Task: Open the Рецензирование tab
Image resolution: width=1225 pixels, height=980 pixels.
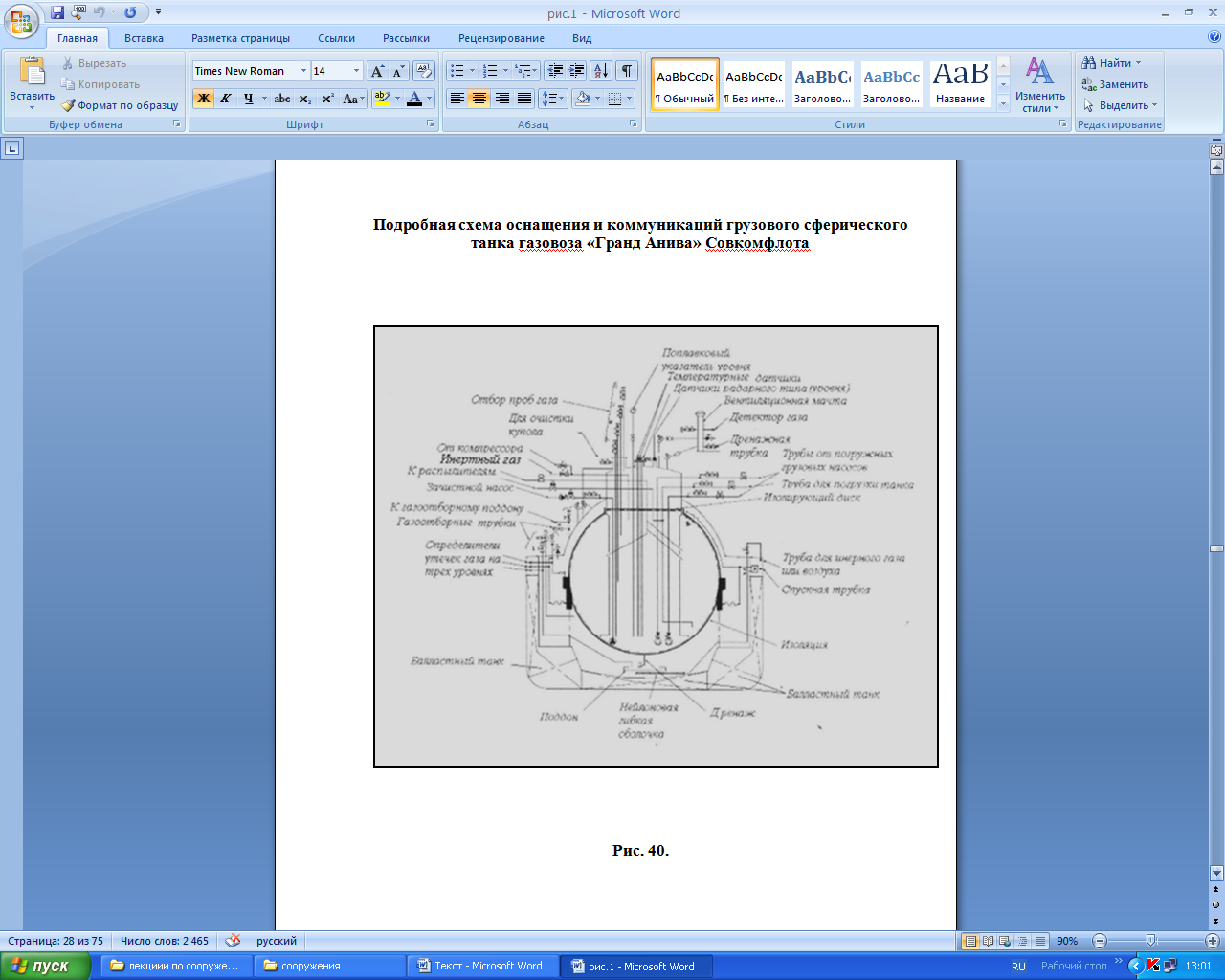Action: [x=501, y=38]
